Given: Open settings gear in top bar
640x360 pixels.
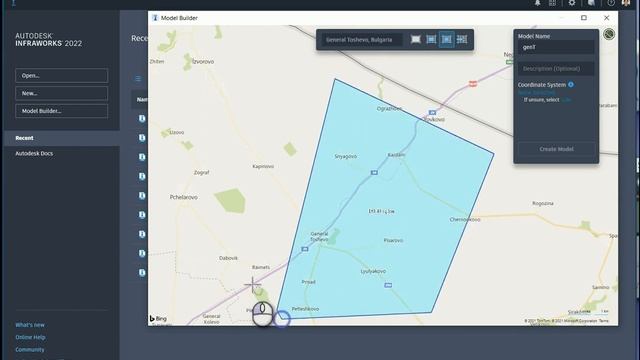Looking at the screenshot, I should 572,3.
